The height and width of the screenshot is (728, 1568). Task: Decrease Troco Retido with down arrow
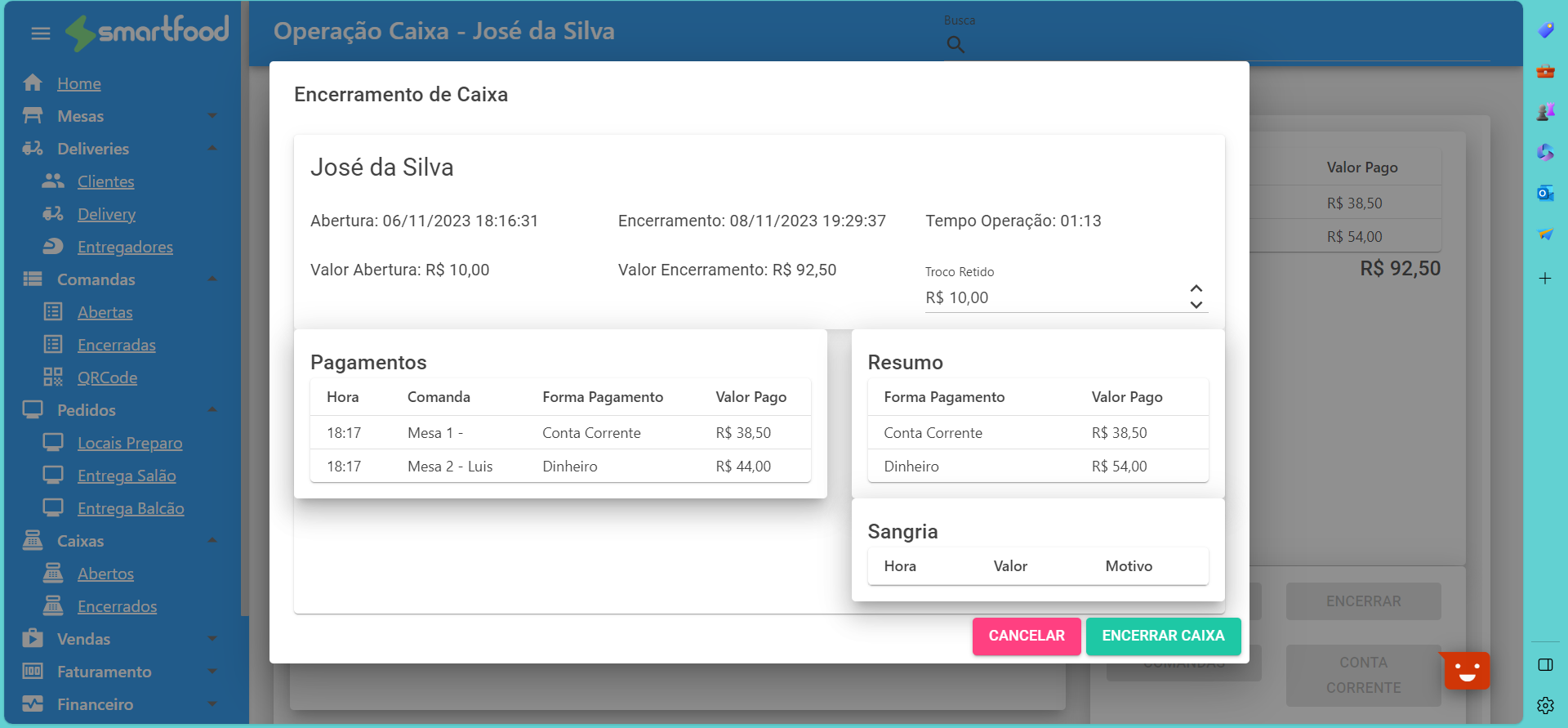coord(1196,305)
